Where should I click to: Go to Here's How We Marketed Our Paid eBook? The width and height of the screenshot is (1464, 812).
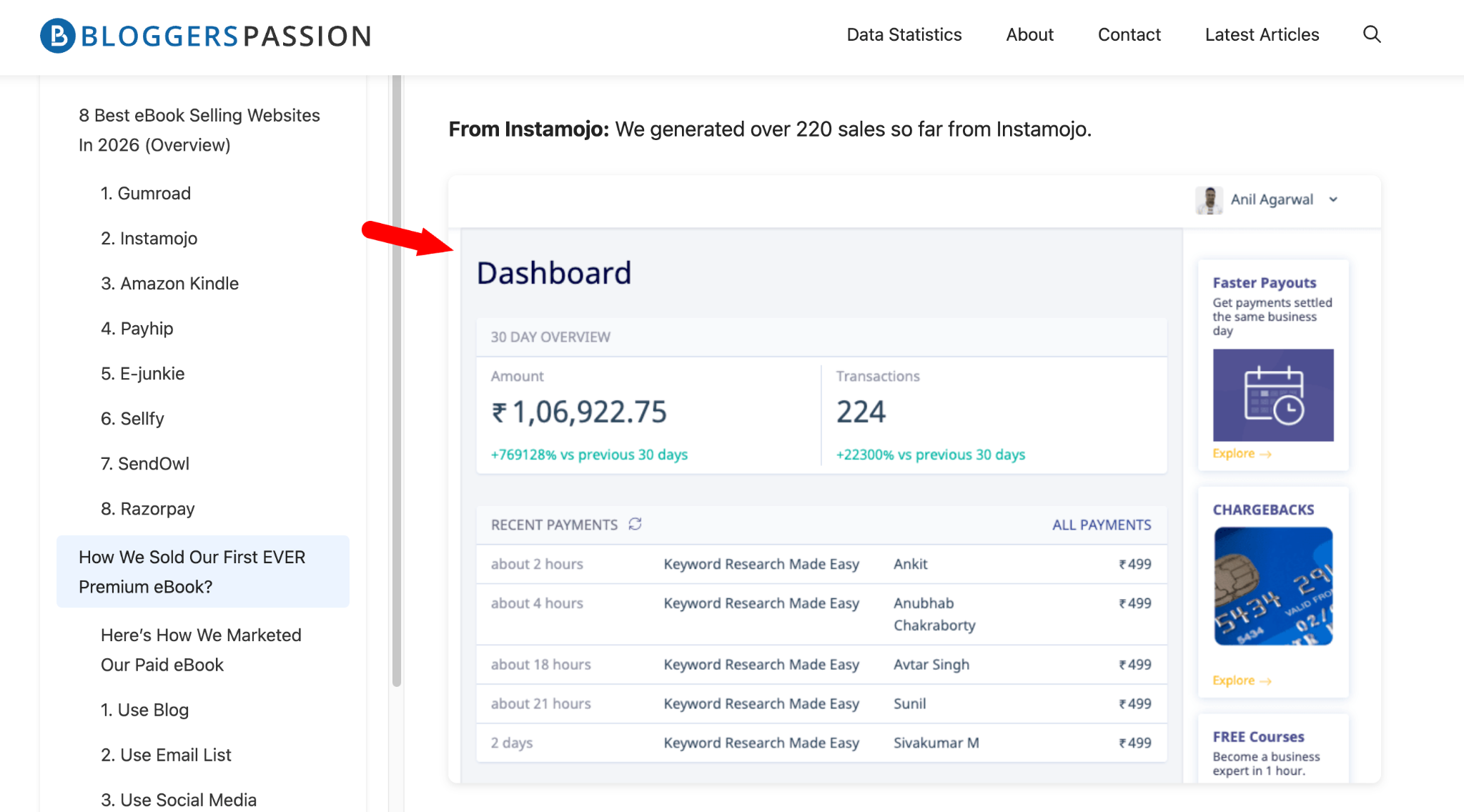[201, 650]
